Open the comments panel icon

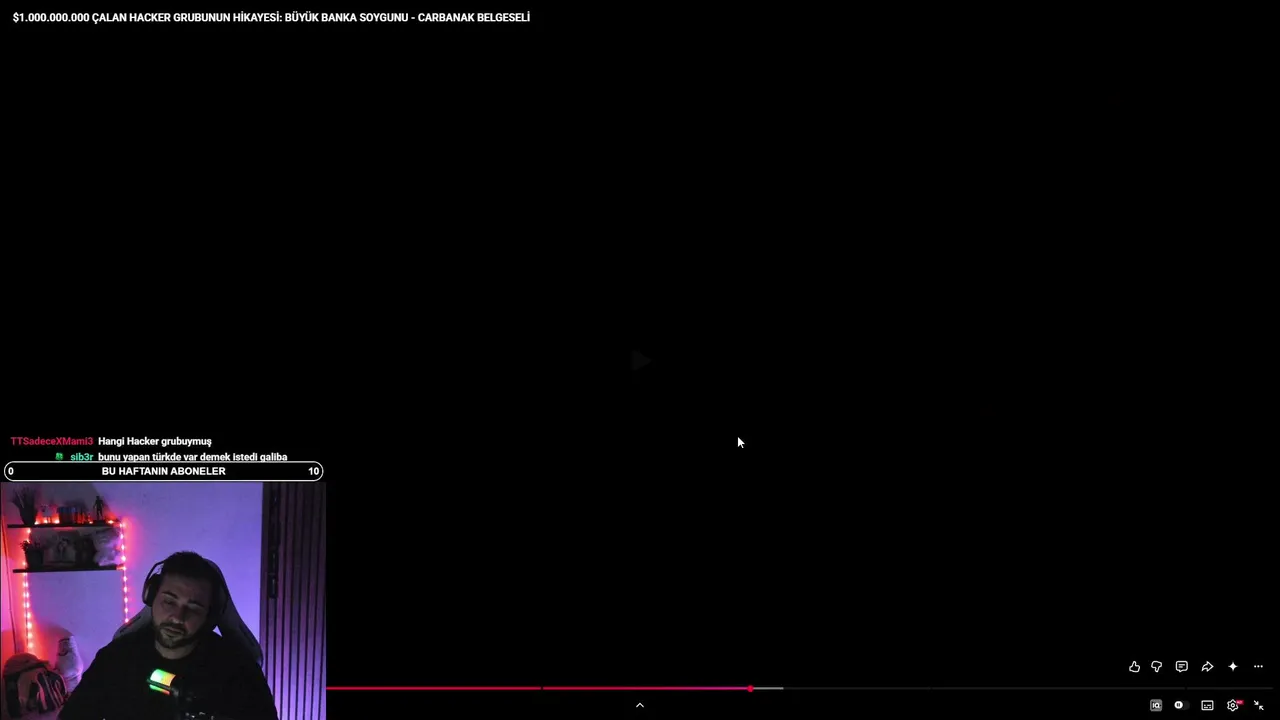click(1182, 667)
